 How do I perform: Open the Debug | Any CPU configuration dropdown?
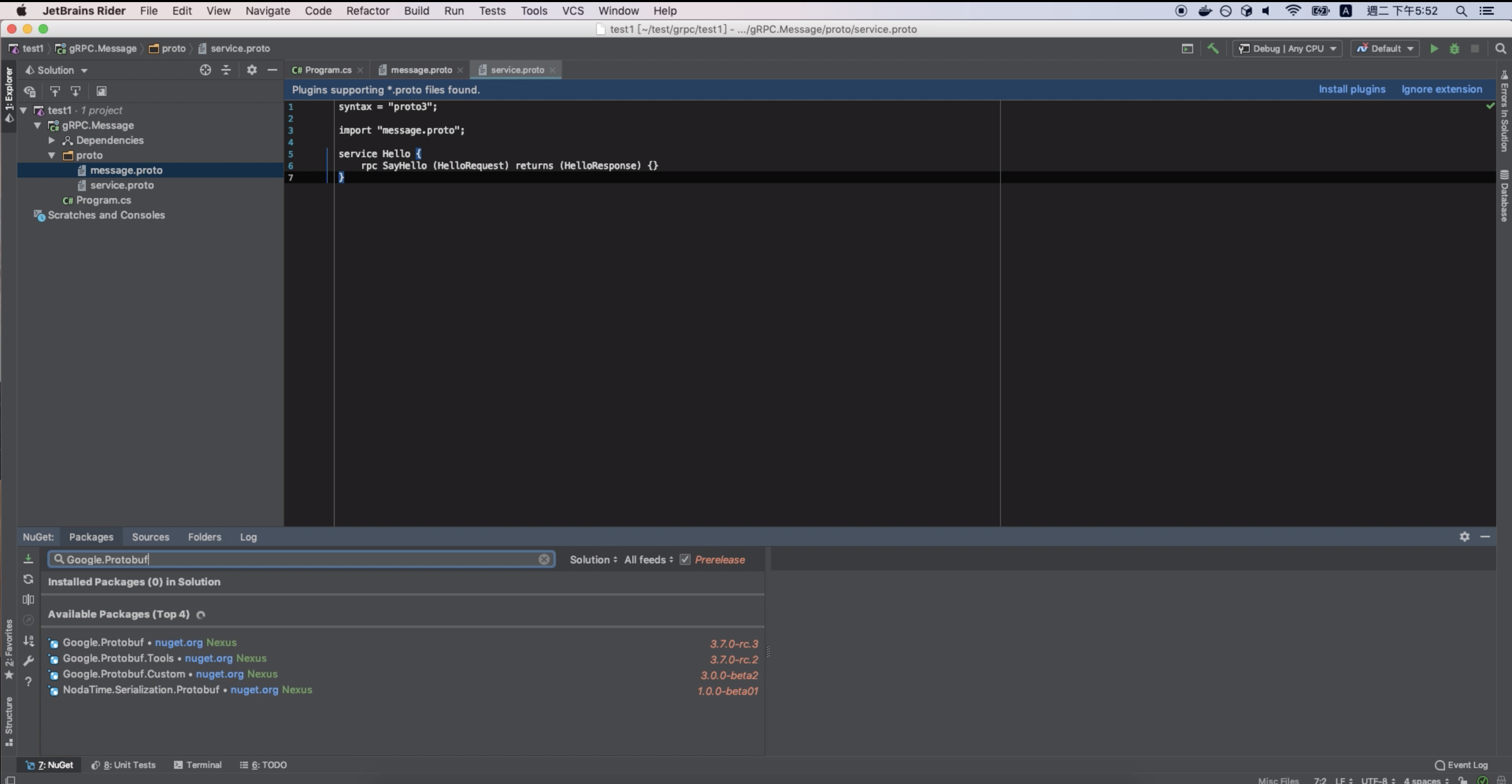pos(1287,49)
